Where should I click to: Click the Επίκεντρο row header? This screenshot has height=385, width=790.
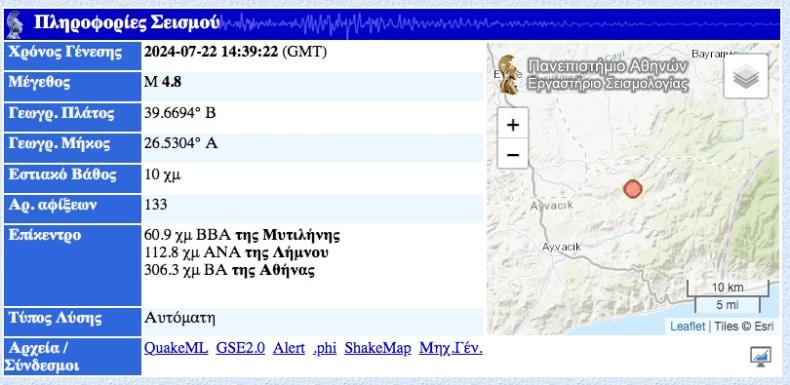(73, 265)
